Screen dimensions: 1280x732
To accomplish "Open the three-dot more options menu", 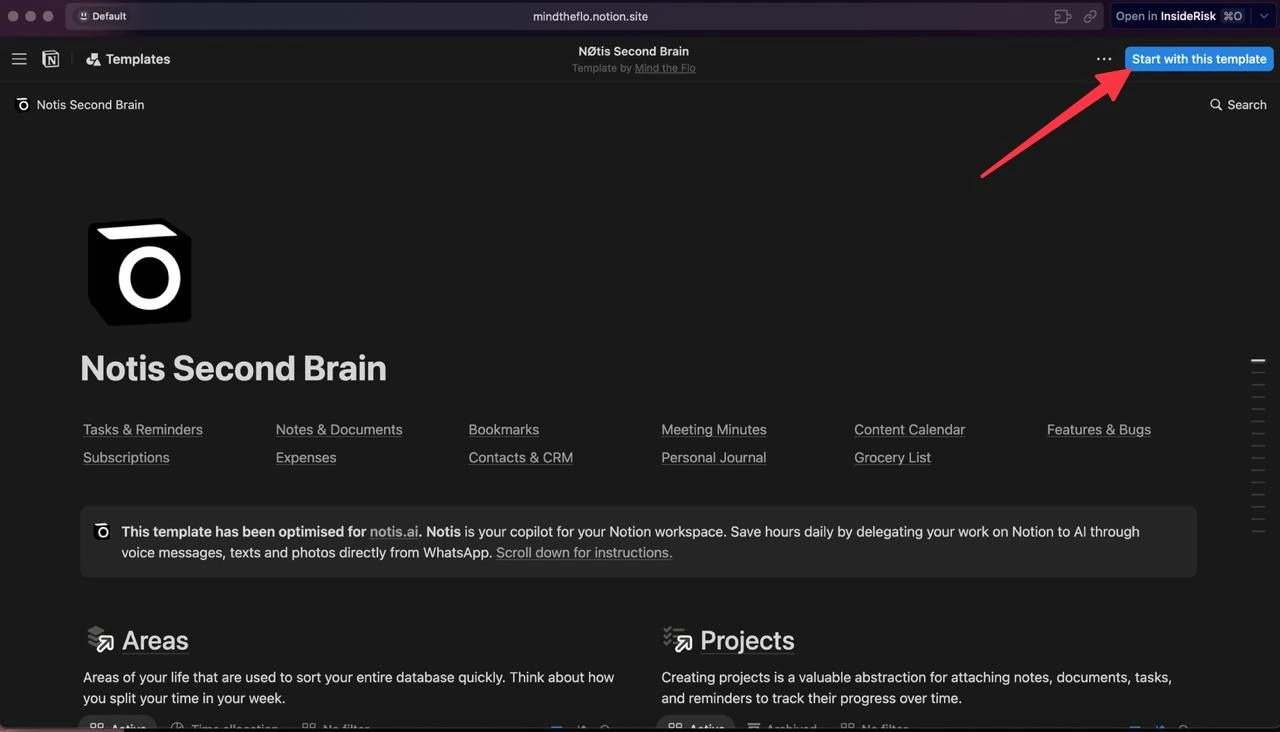I will coord(1104,59).
